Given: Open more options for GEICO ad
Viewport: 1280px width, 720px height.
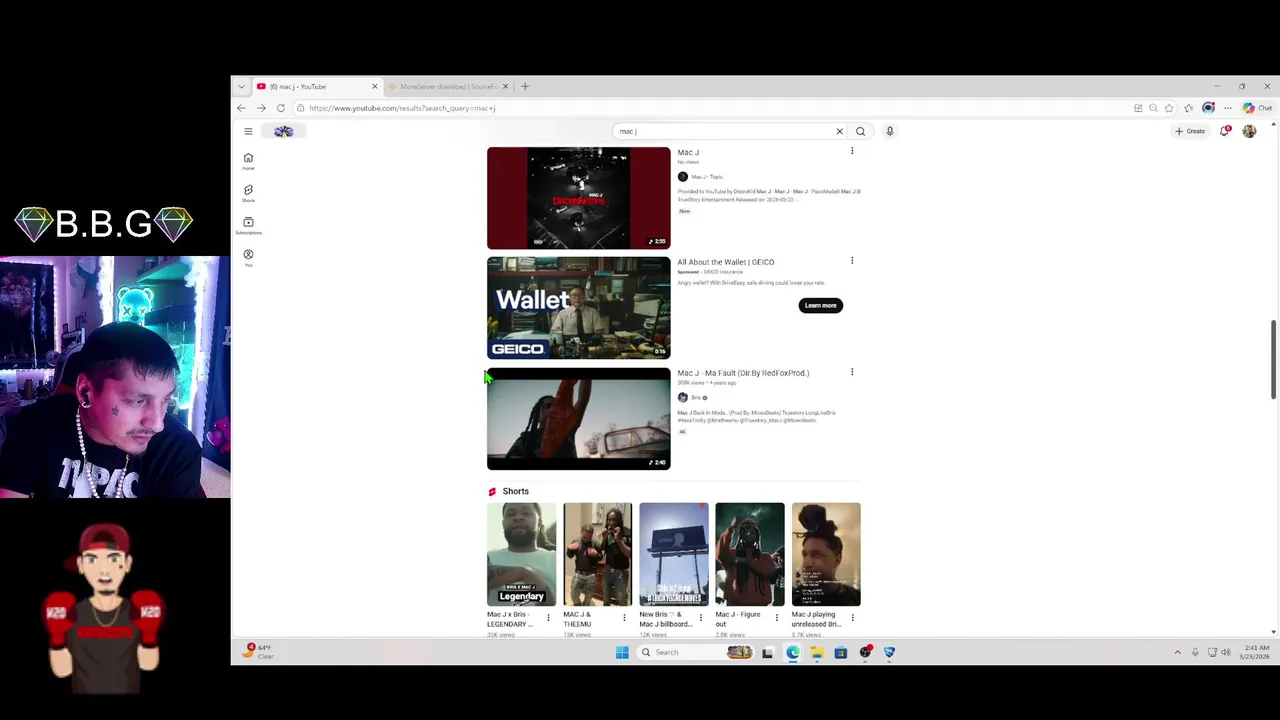Looking at the screenshot, I should coord(852,261).
